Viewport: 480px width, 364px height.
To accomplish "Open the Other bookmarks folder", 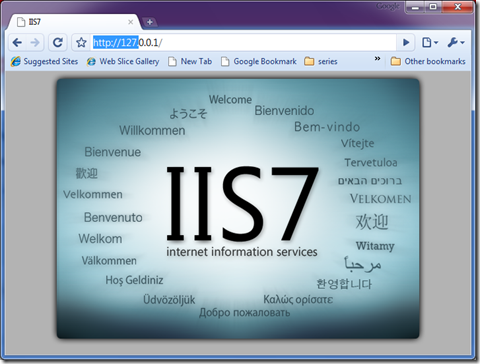I will click(x=428, y=61).
